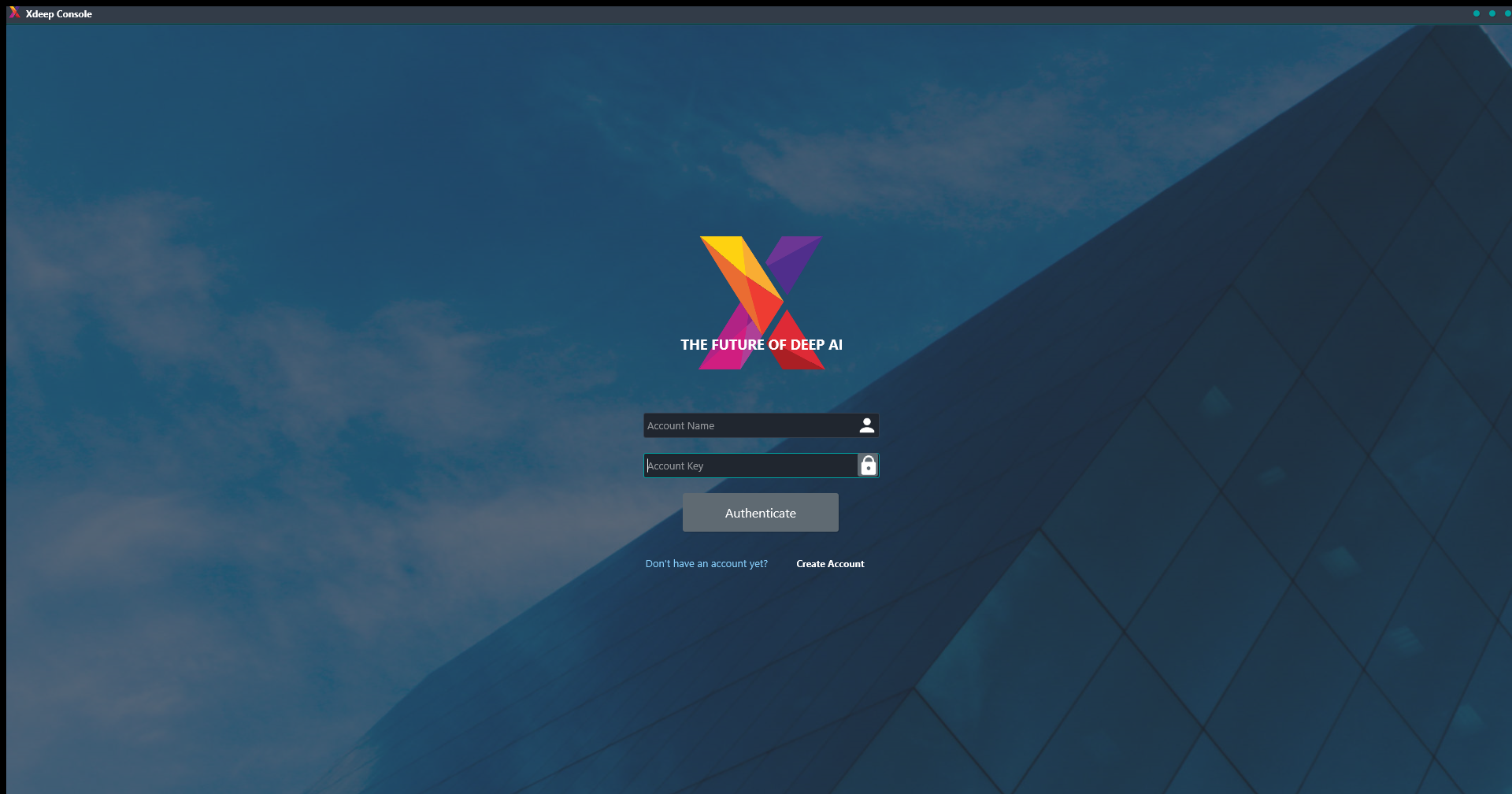Click the user profile icon in Account Name
1512x794 pixels.
tap(867, 425)
